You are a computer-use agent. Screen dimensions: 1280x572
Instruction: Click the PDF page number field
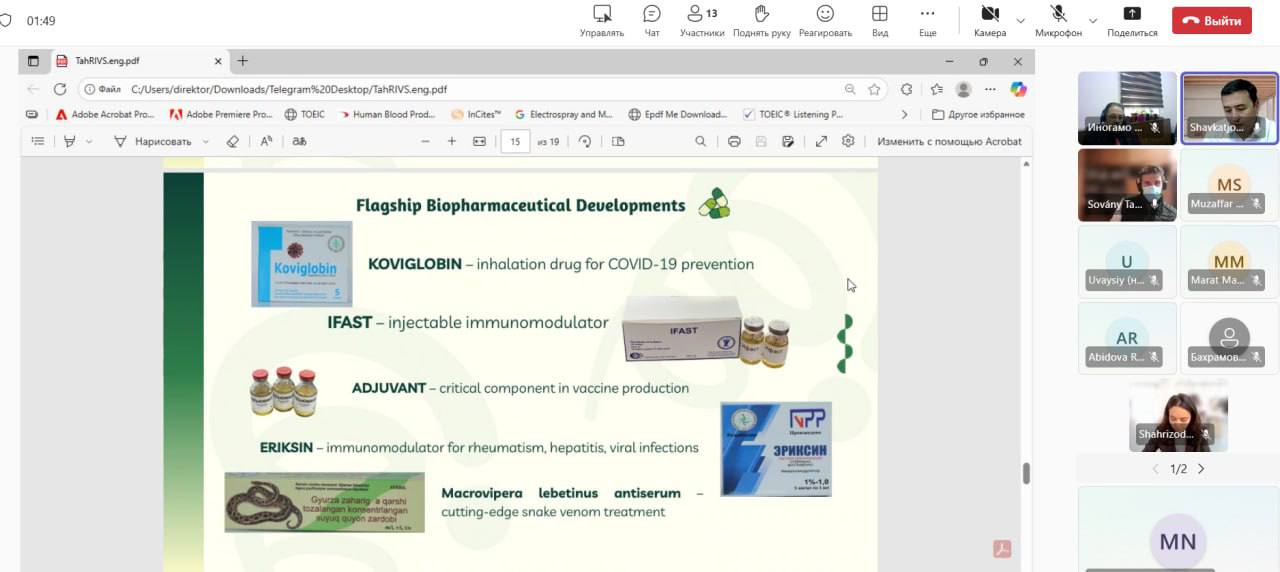pos(515,141)
